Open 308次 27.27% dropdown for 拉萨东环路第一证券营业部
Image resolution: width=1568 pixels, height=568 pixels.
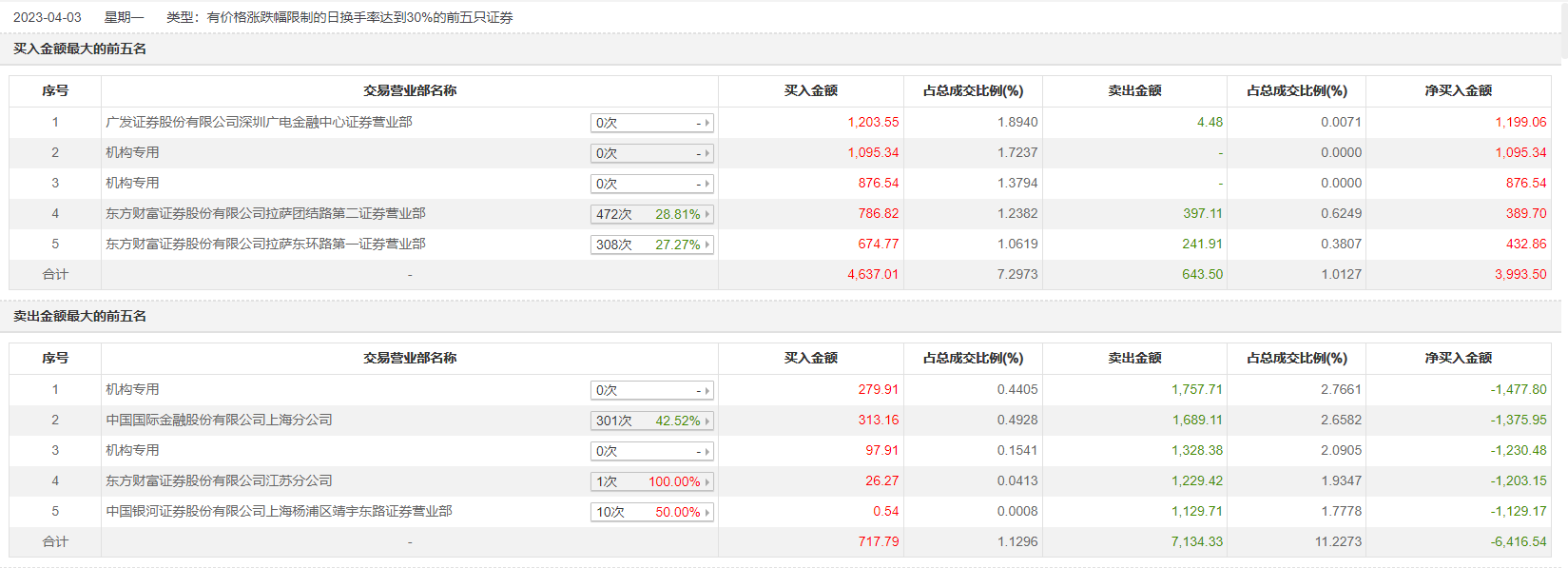coord(651,245)
